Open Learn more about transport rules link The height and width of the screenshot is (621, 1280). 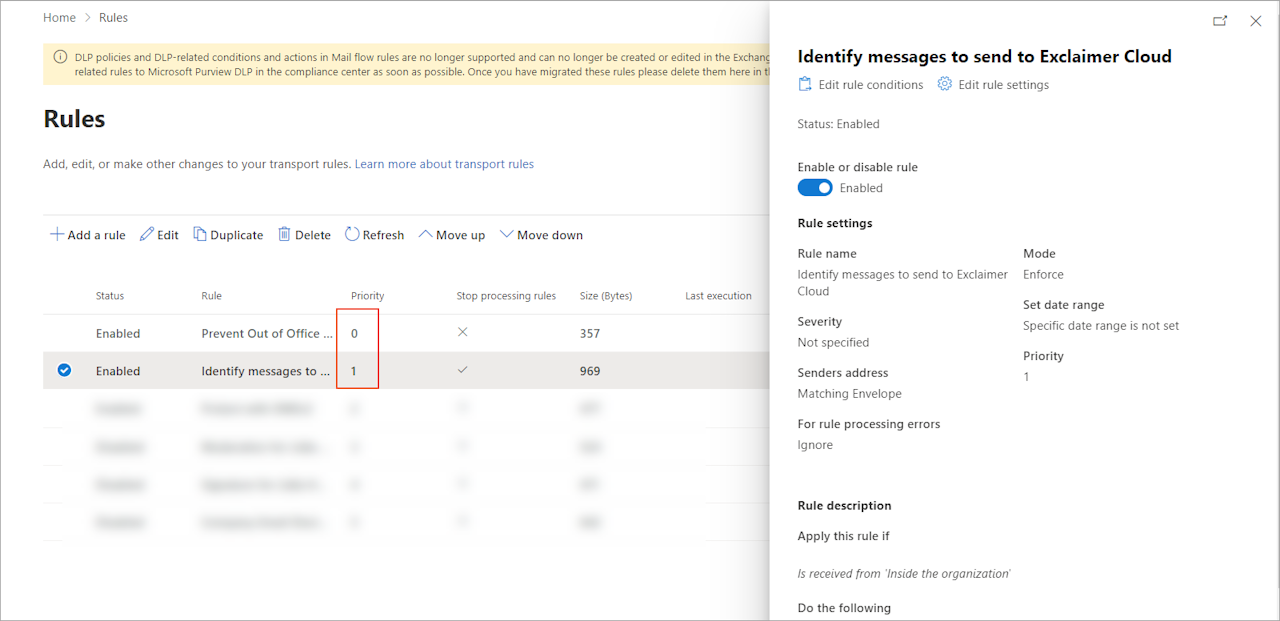tap(444, 163)
